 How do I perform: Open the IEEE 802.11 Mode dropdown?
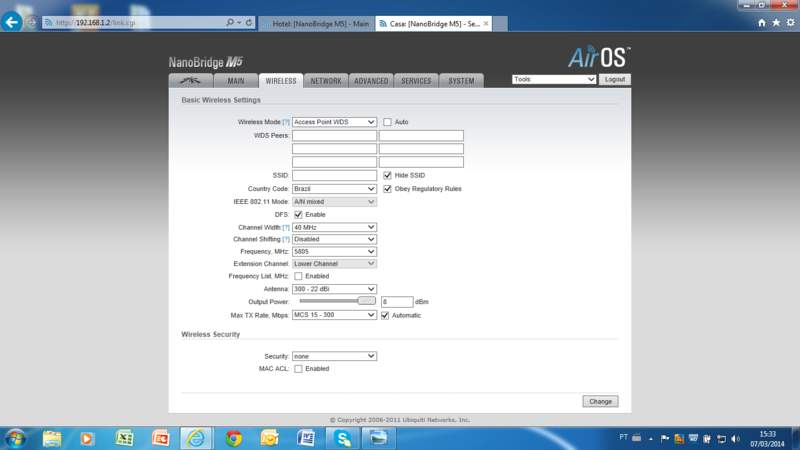pos(334,202)
